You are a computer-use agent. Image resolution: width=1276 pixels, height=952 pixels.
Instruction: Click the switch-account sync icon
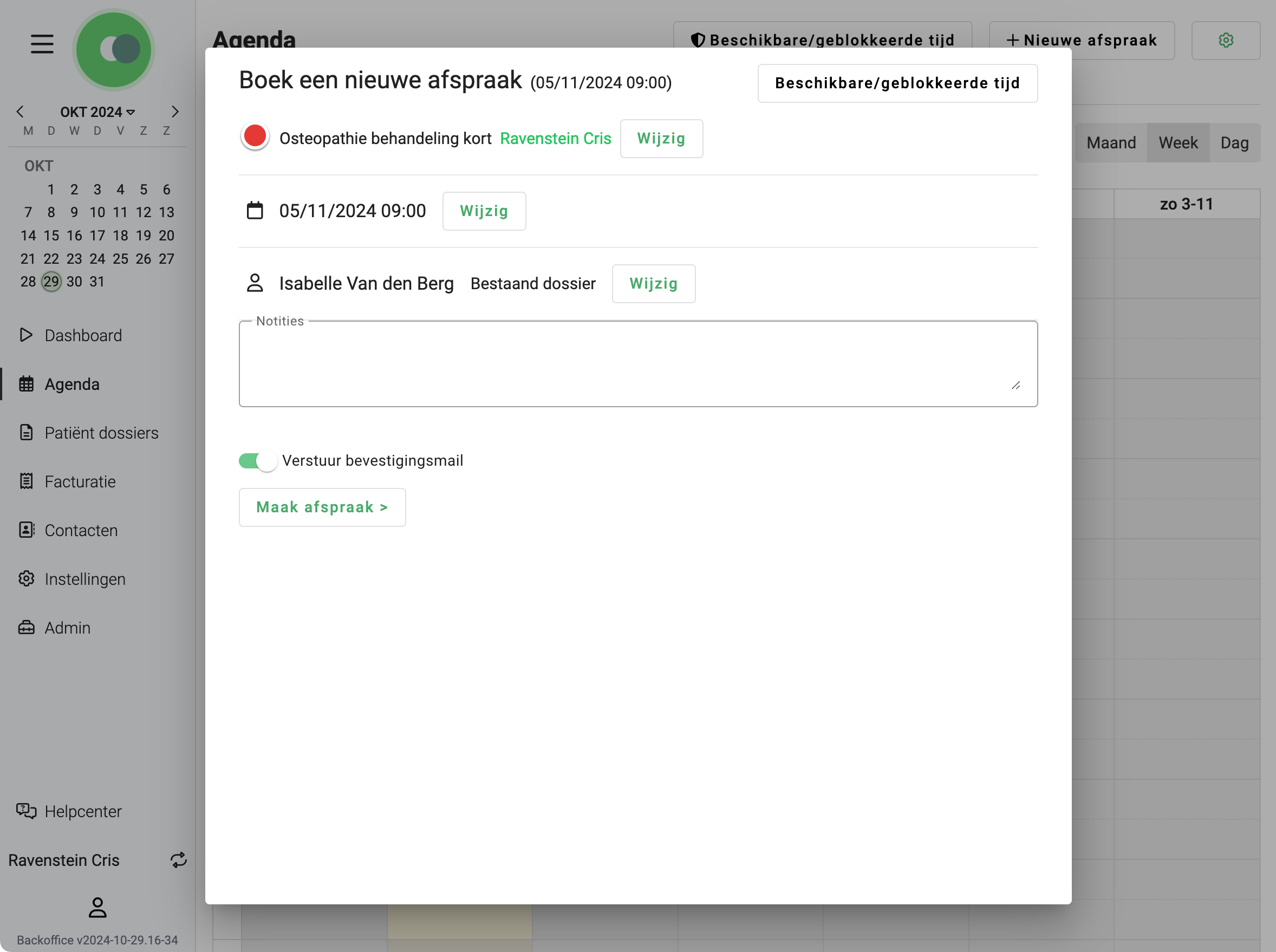[x=179, y=860]
